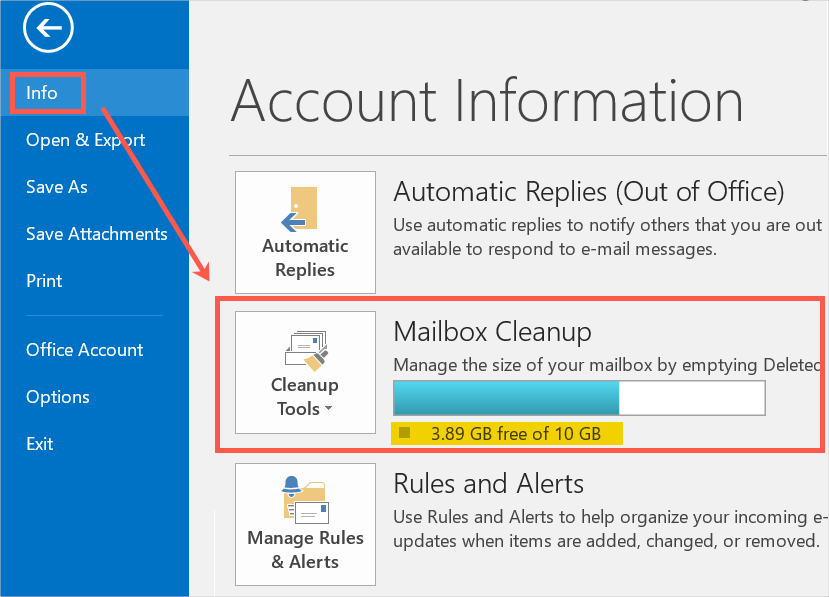This screenshot has height=597, width=829.
Task: Click the Account Information page title
Action: (486, 101)
